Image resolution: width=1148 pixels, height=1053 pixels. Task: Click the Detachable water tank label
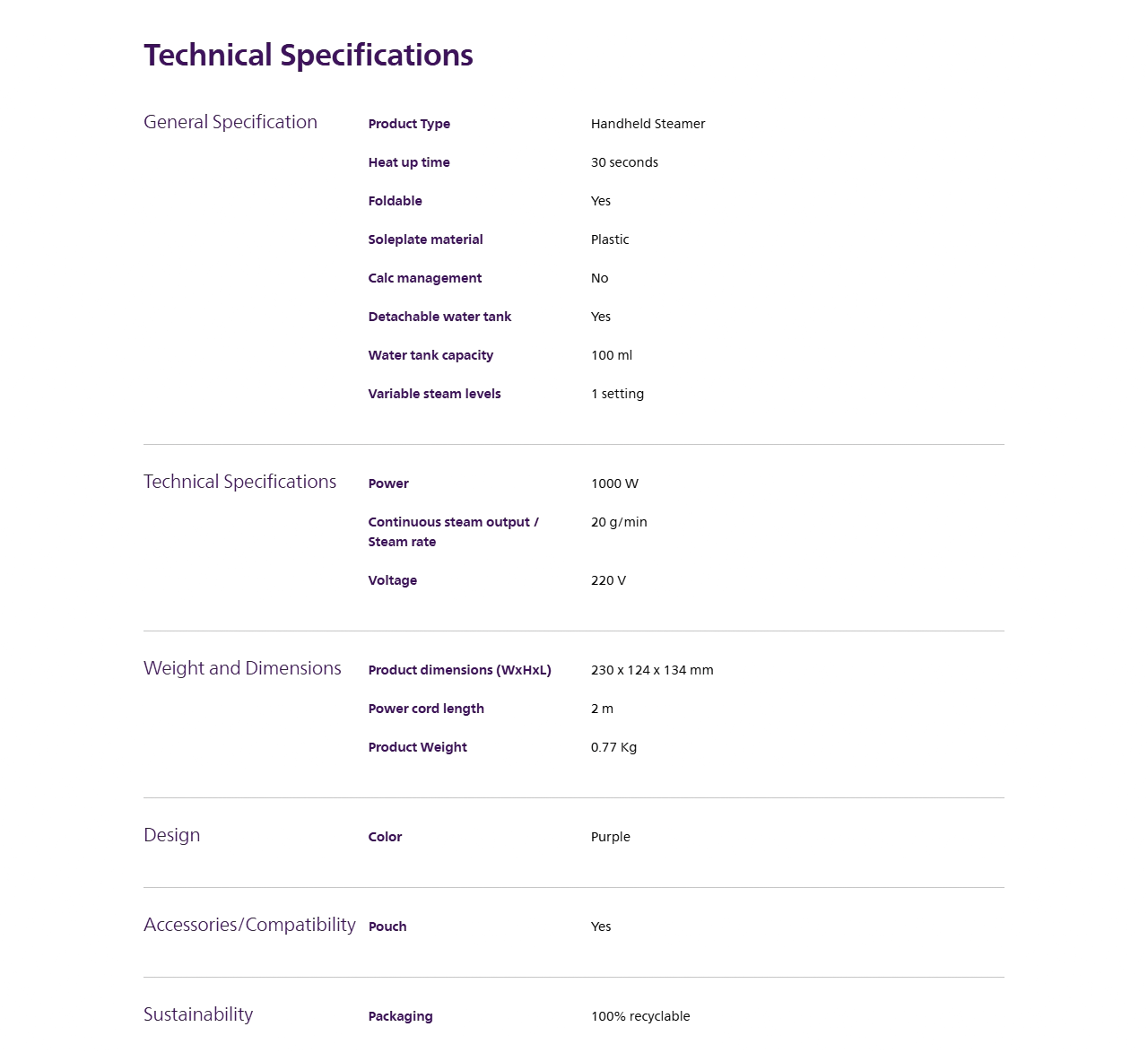tap(439, 317)
